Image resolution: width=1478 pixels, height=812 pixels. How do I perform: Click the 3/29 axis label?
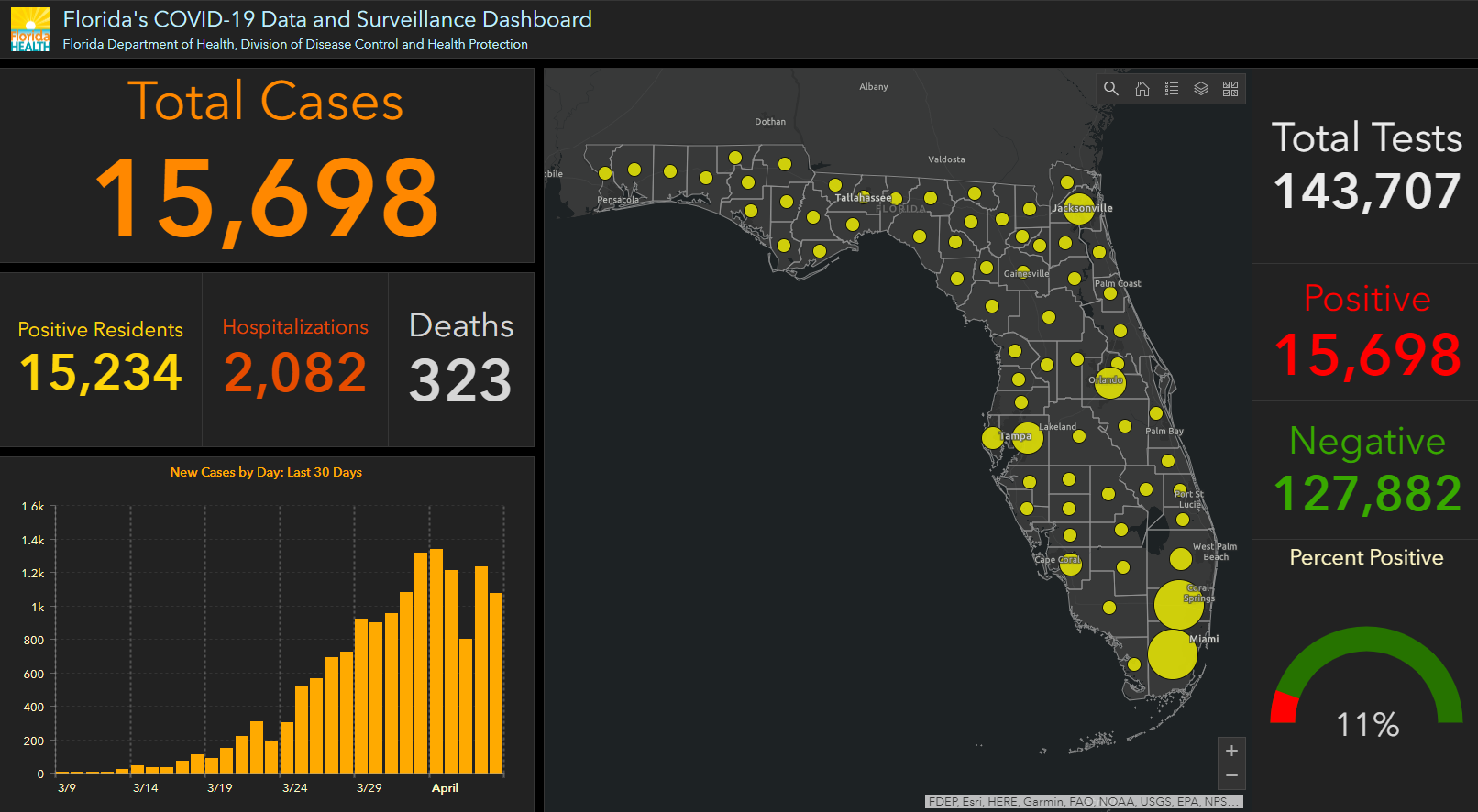coord(369,787)
